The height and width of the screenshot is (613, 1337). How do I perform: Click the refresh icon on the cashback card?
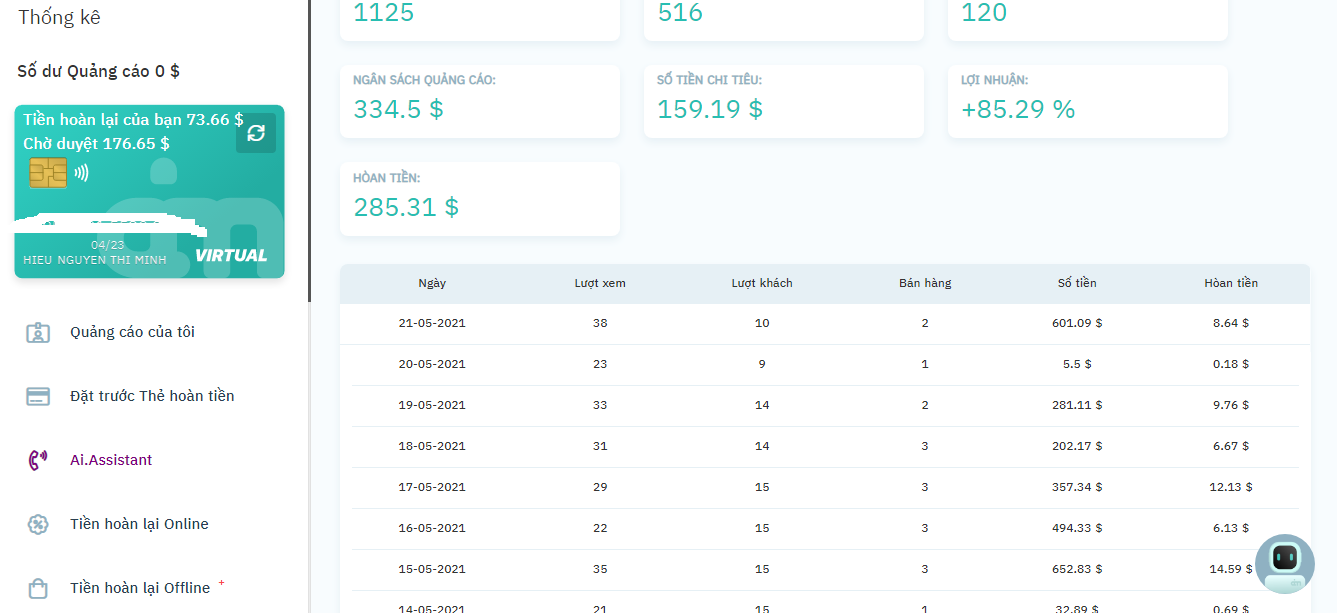256,133
